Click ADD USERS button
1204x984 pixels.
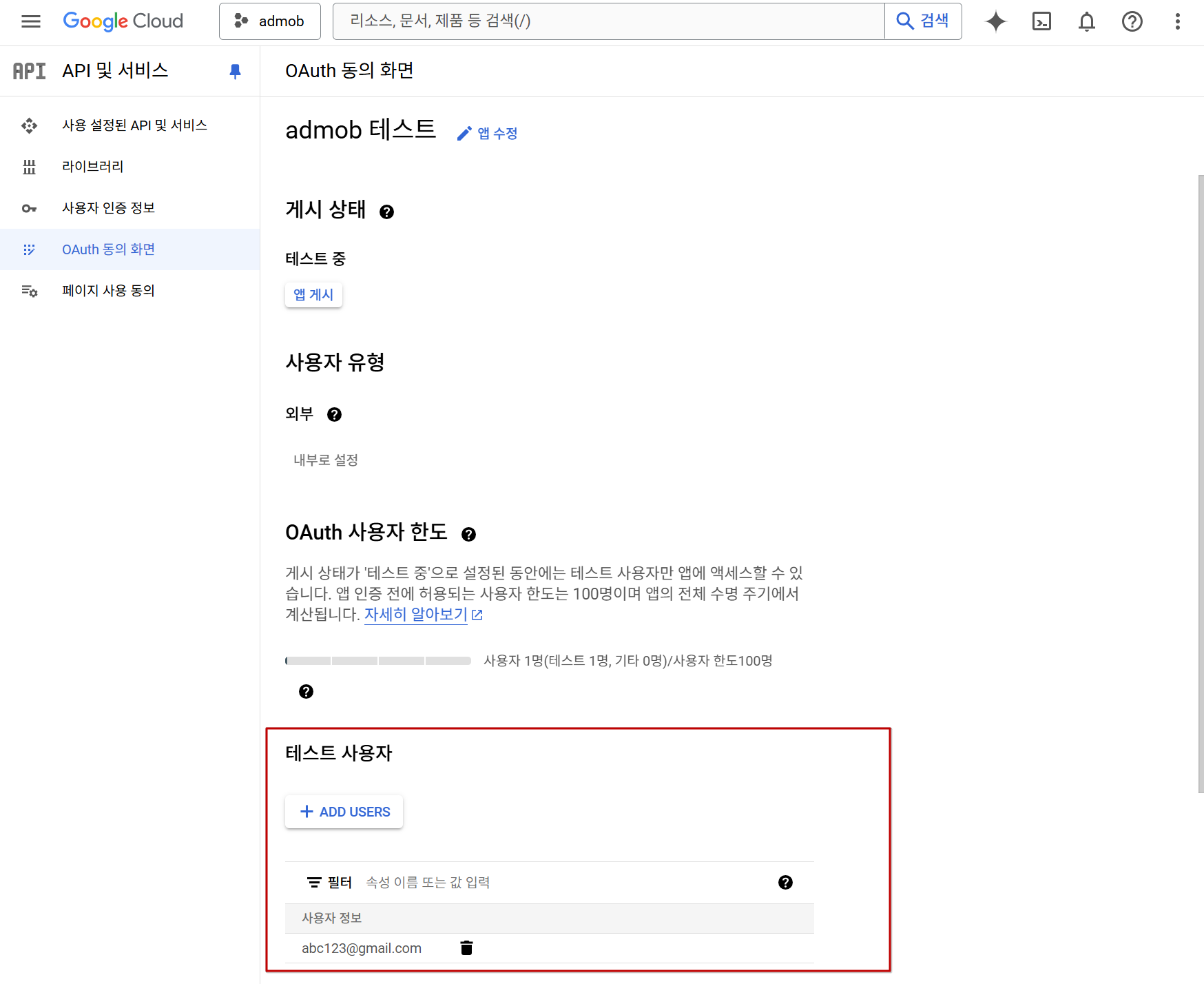(344, 812)
